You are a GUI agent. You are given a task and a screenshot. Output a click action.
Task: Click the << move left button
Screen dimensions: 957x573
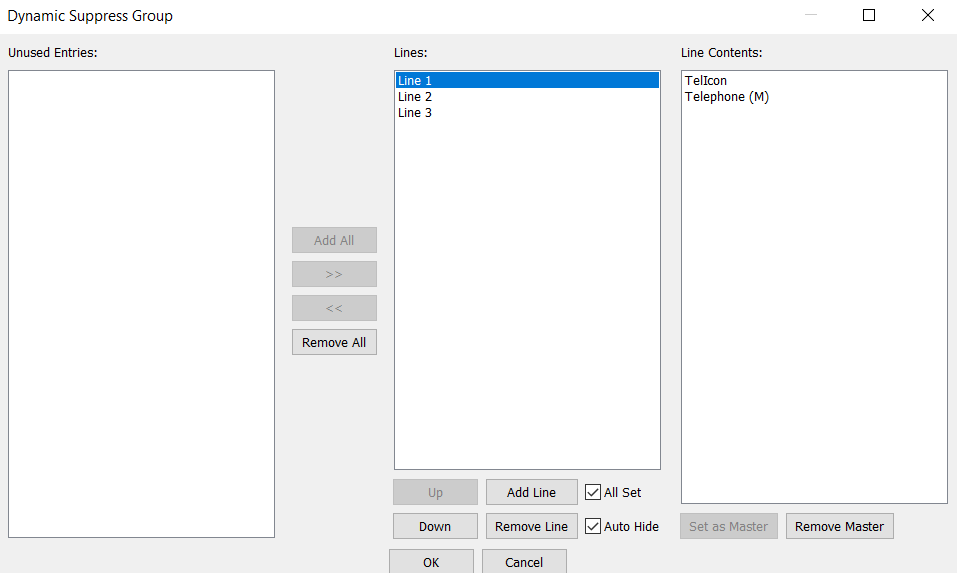coord(334,308)
